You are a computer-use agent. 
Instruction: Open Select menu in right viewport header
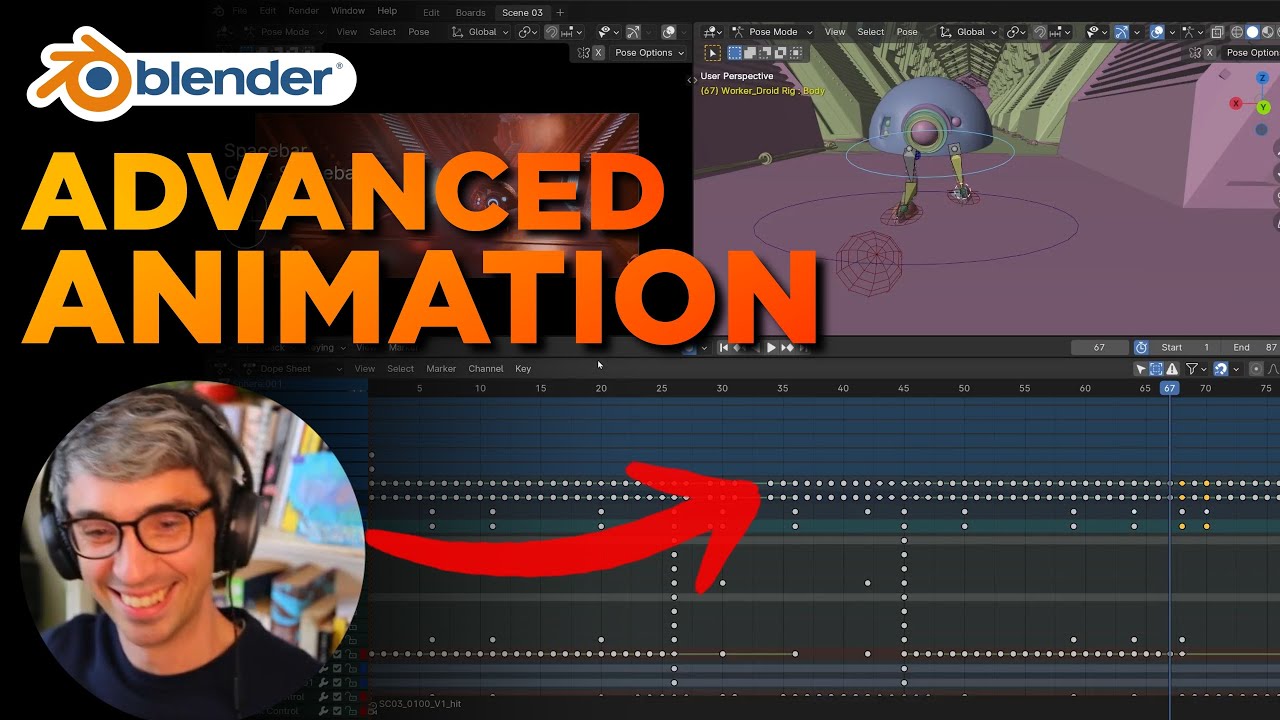pos(871,32)
